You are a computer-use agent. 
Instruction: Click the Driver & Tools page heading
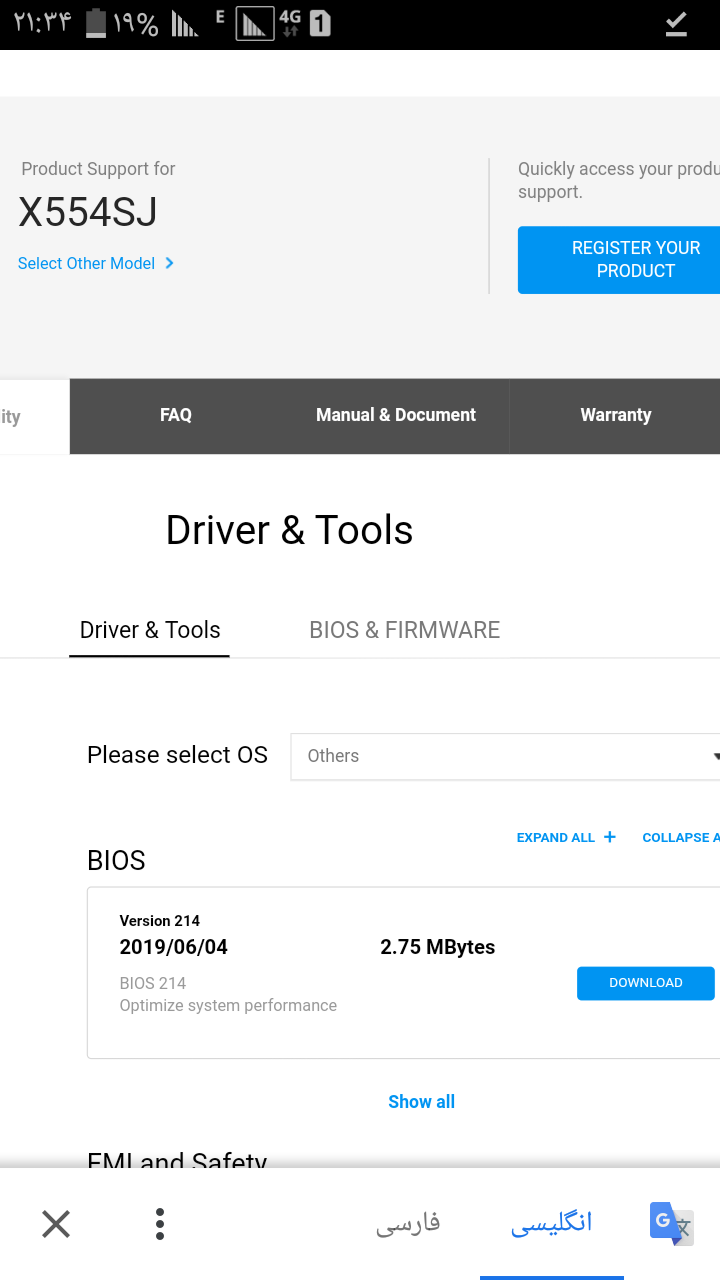click(290, 530)
